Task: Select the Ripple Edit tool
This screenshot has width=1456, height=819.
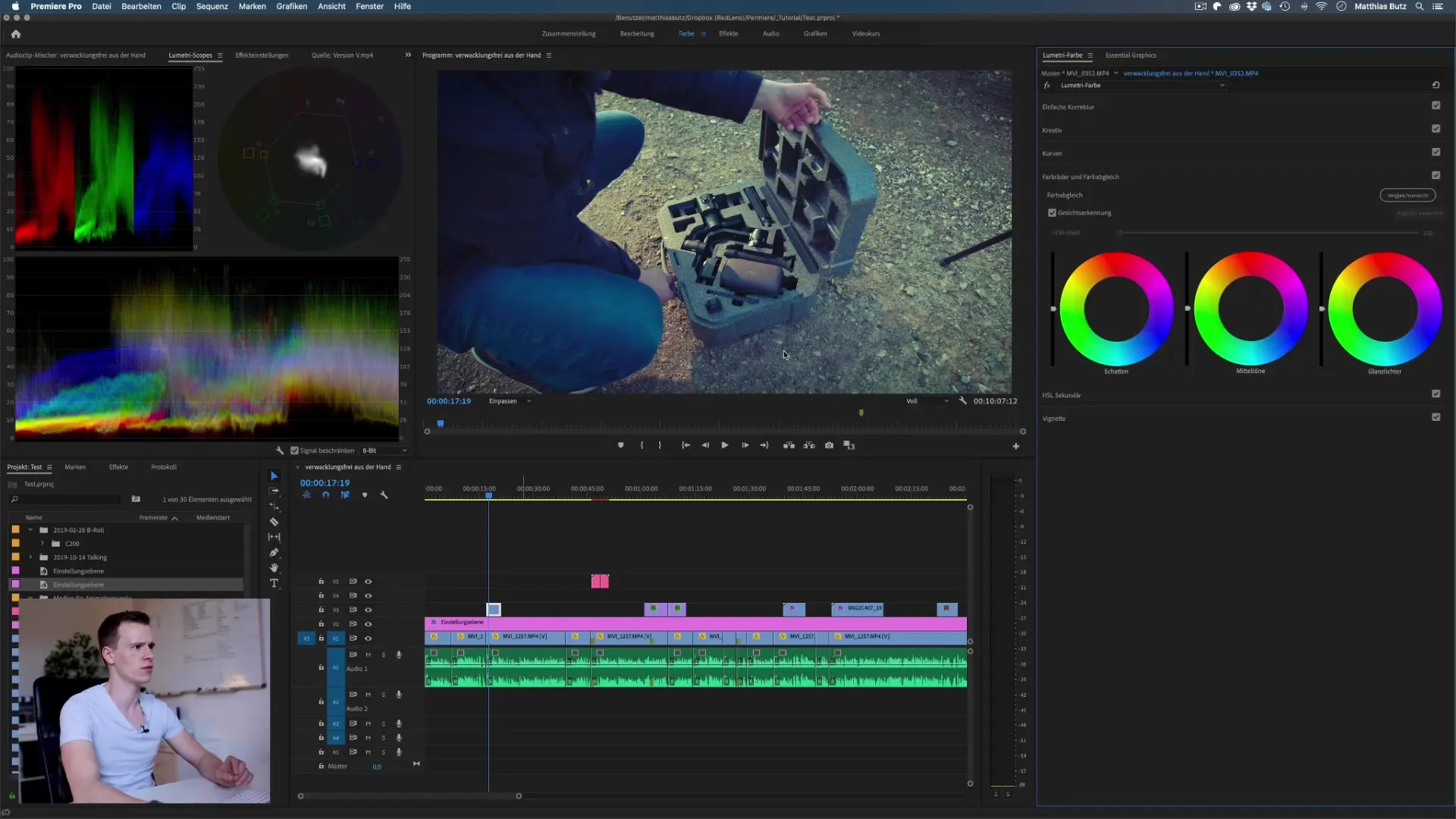Action: click(x=274, y=507)
